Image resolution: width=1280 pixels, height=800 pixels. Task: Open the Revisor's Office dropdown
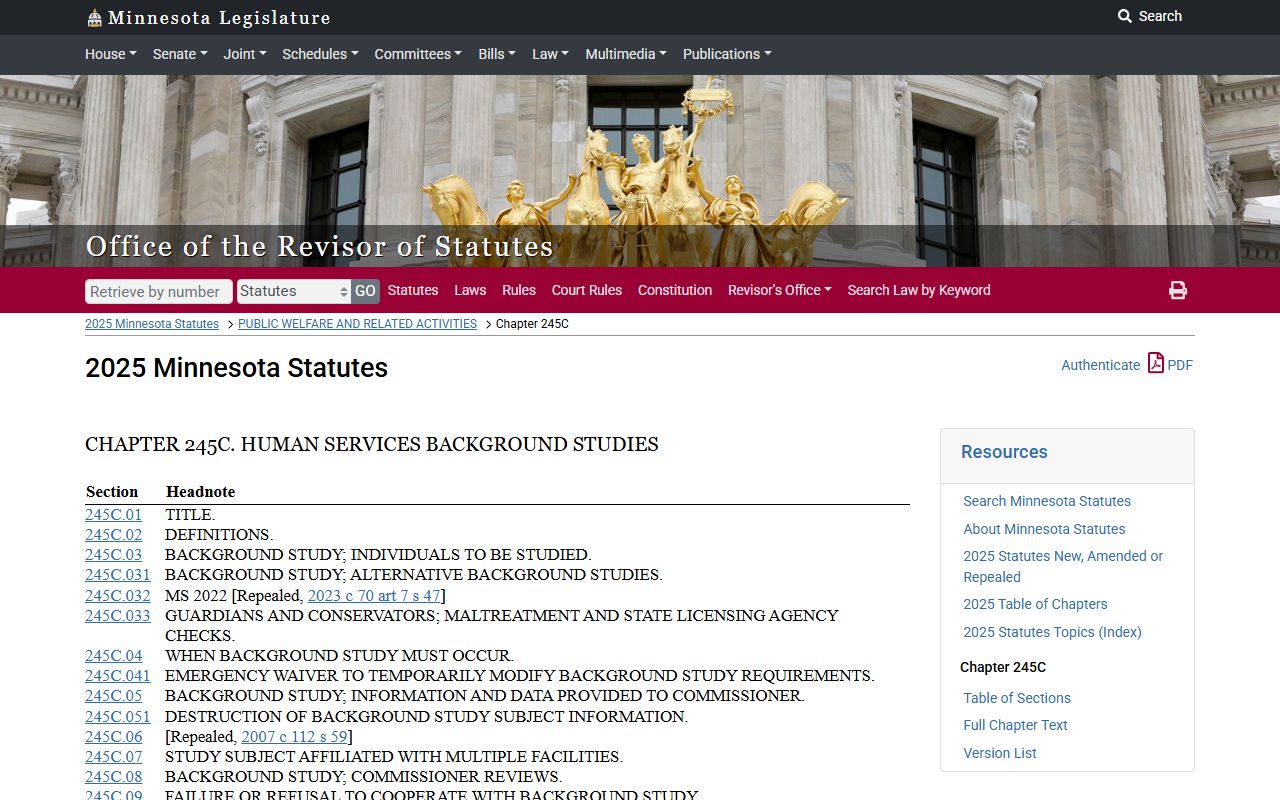[x=780, y=290]
